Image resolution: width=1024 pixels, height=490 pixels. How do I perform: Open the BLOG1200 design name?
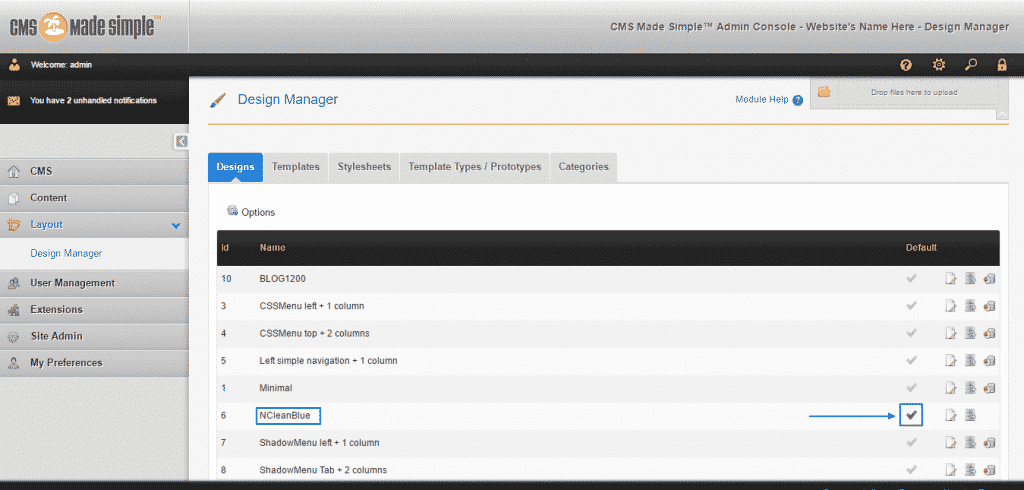click(282, 279)
